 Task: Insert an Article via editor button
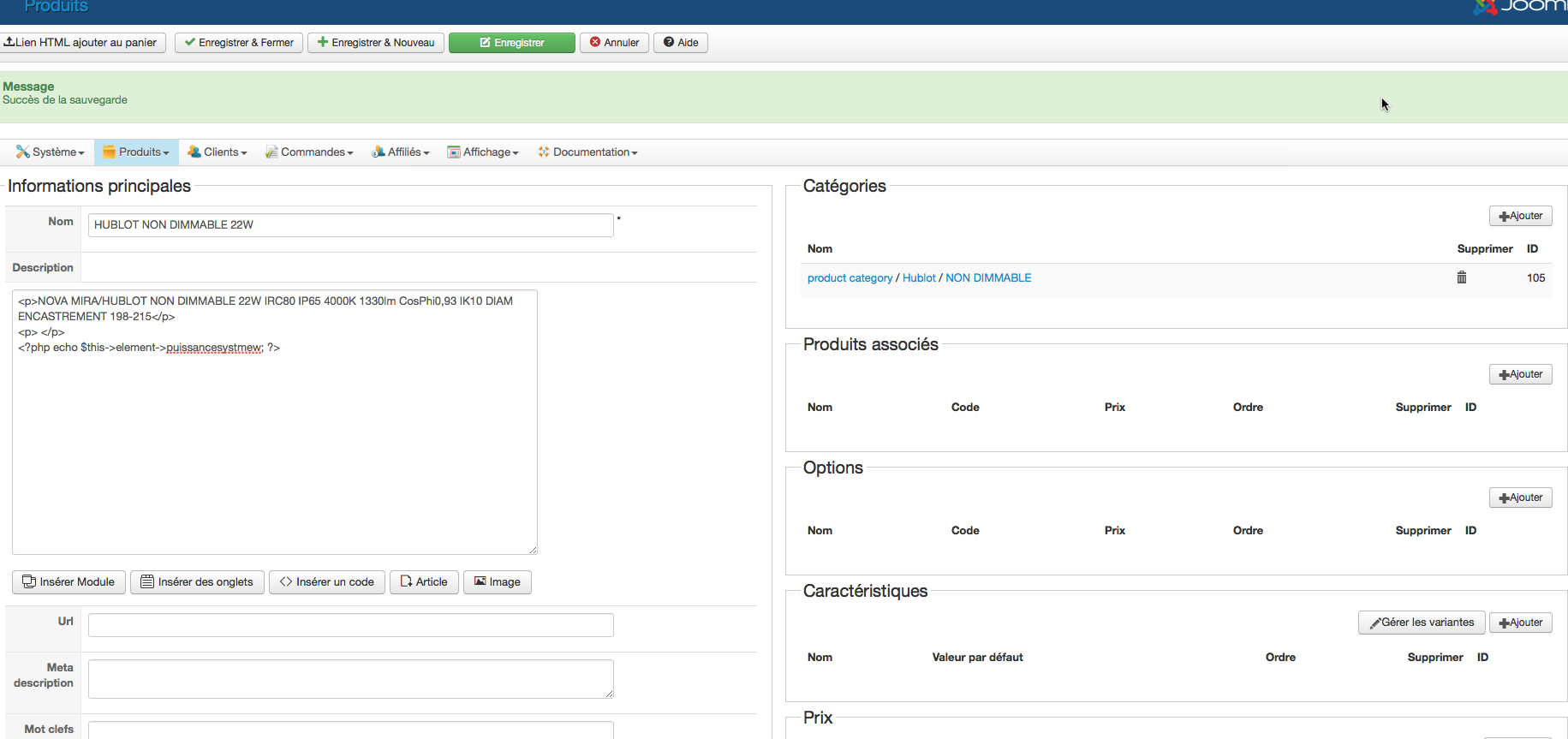pos(424,582)
